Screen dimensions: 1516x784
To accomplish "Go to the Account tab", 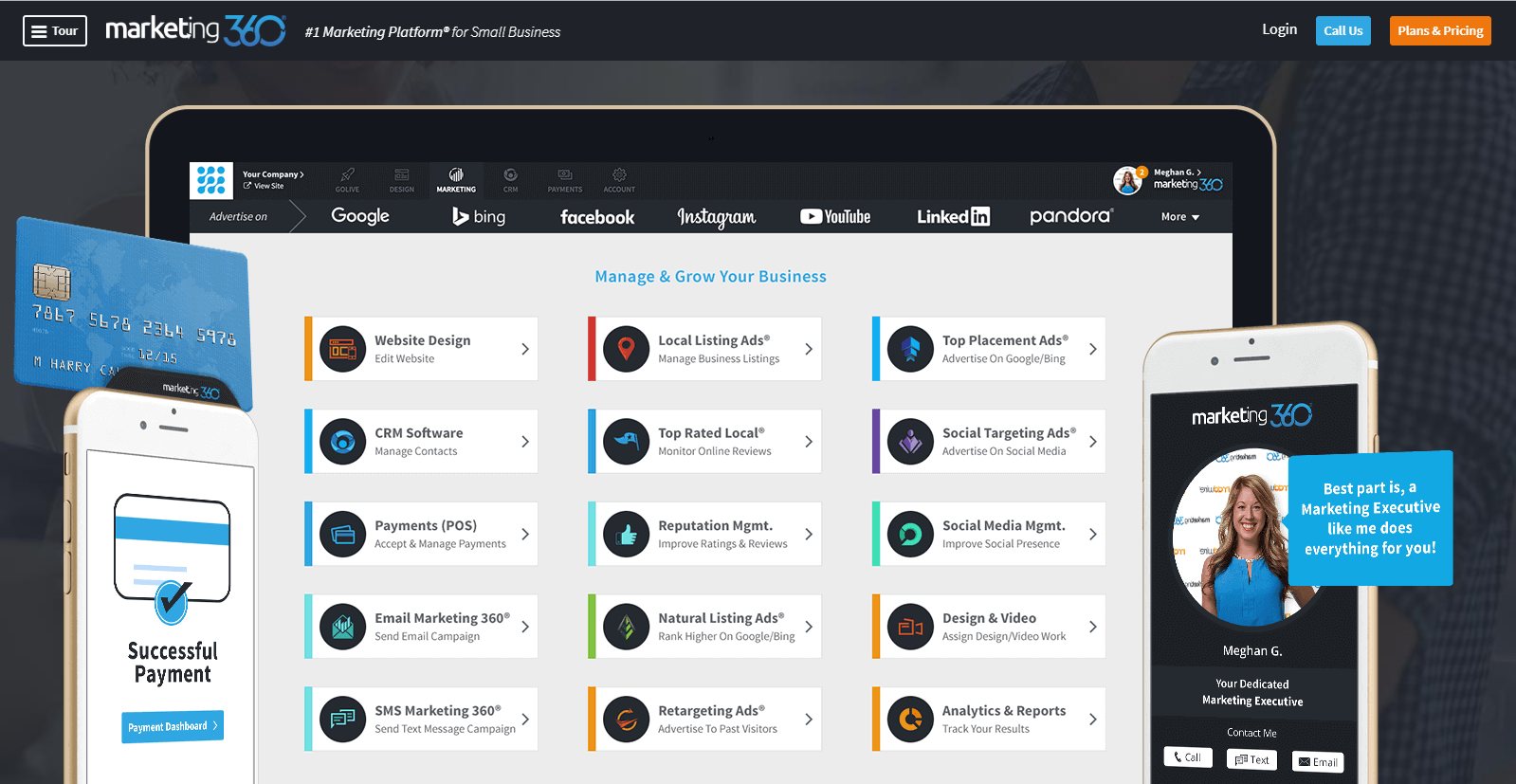I will click(619, 180).
